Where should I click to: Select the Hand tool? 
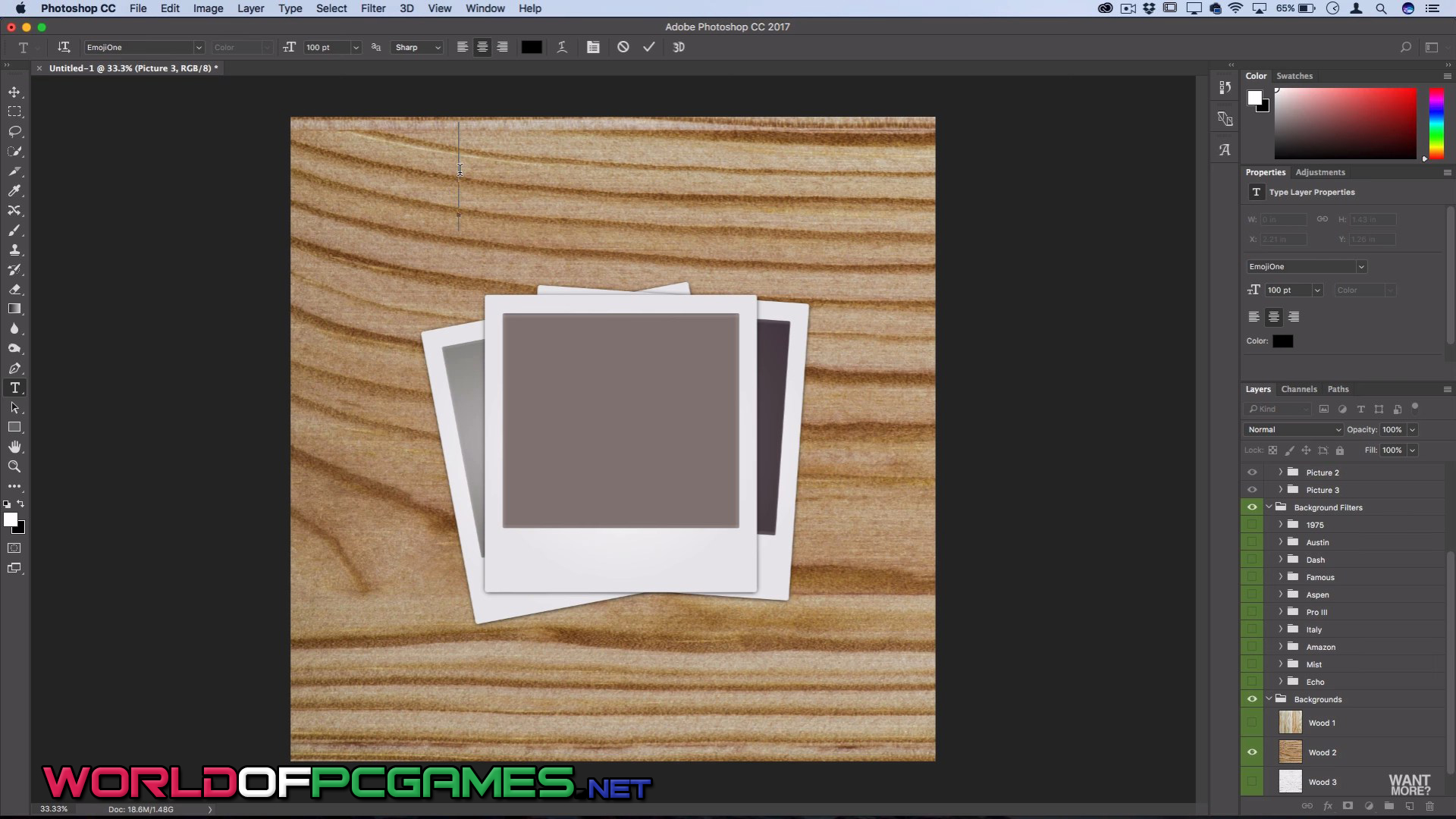[x=14, y=447]
